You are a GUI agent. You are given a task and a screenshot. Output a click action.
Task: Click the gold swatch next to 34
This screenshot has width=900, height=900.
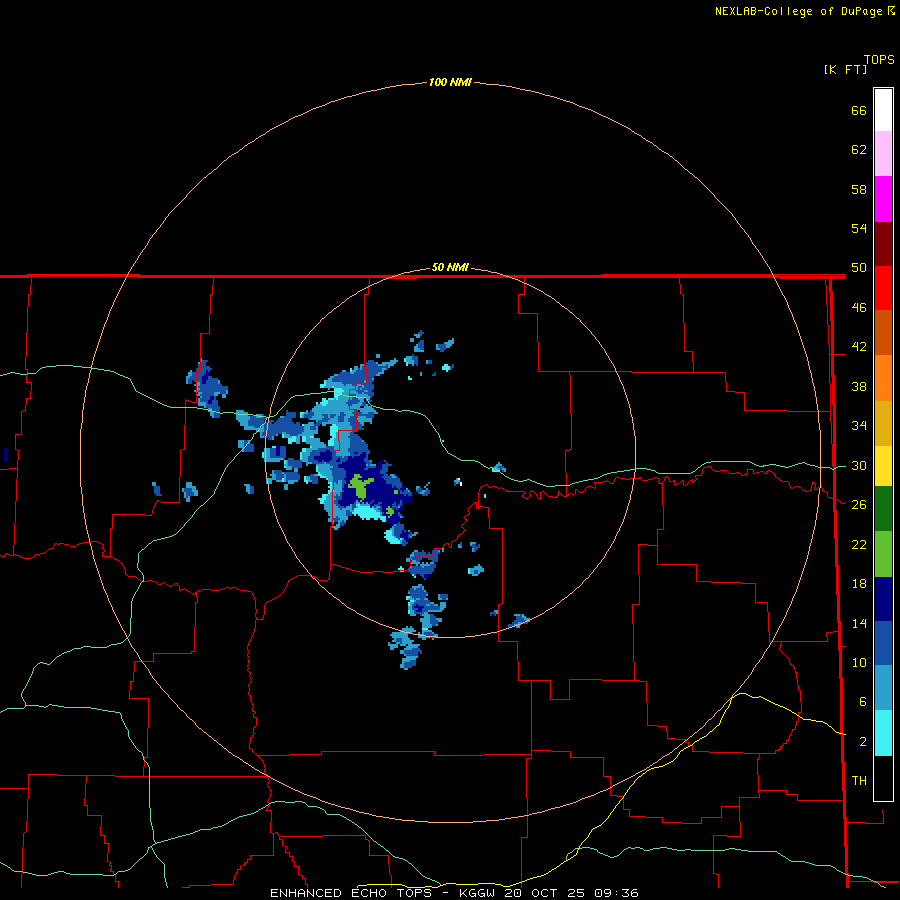tap(883, 423)
